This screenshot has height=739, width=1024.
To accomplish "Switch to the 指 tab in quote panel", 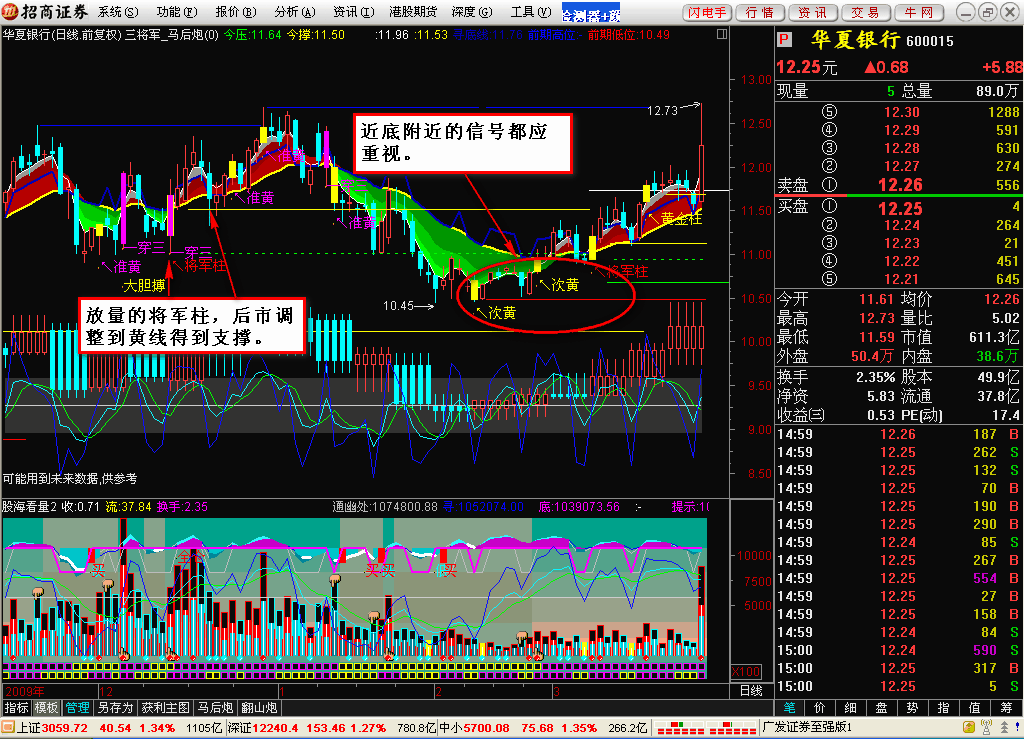I will (944, 708).
